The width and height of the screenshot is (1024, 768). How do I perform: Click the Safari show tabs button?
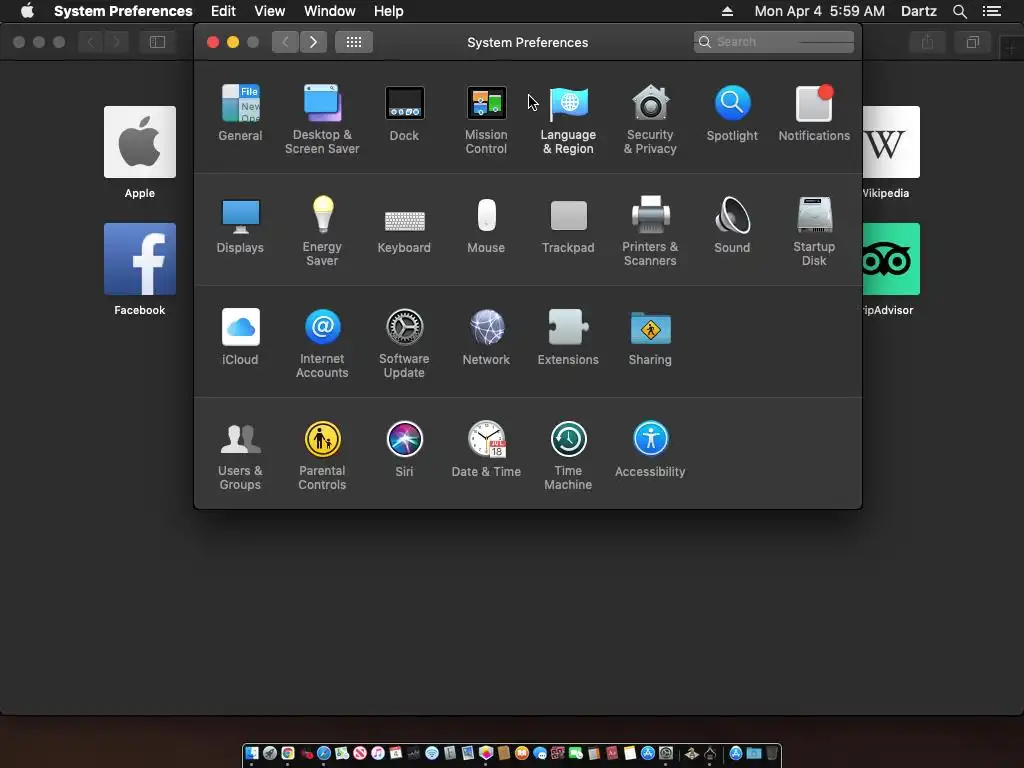(x=972, y=42)
